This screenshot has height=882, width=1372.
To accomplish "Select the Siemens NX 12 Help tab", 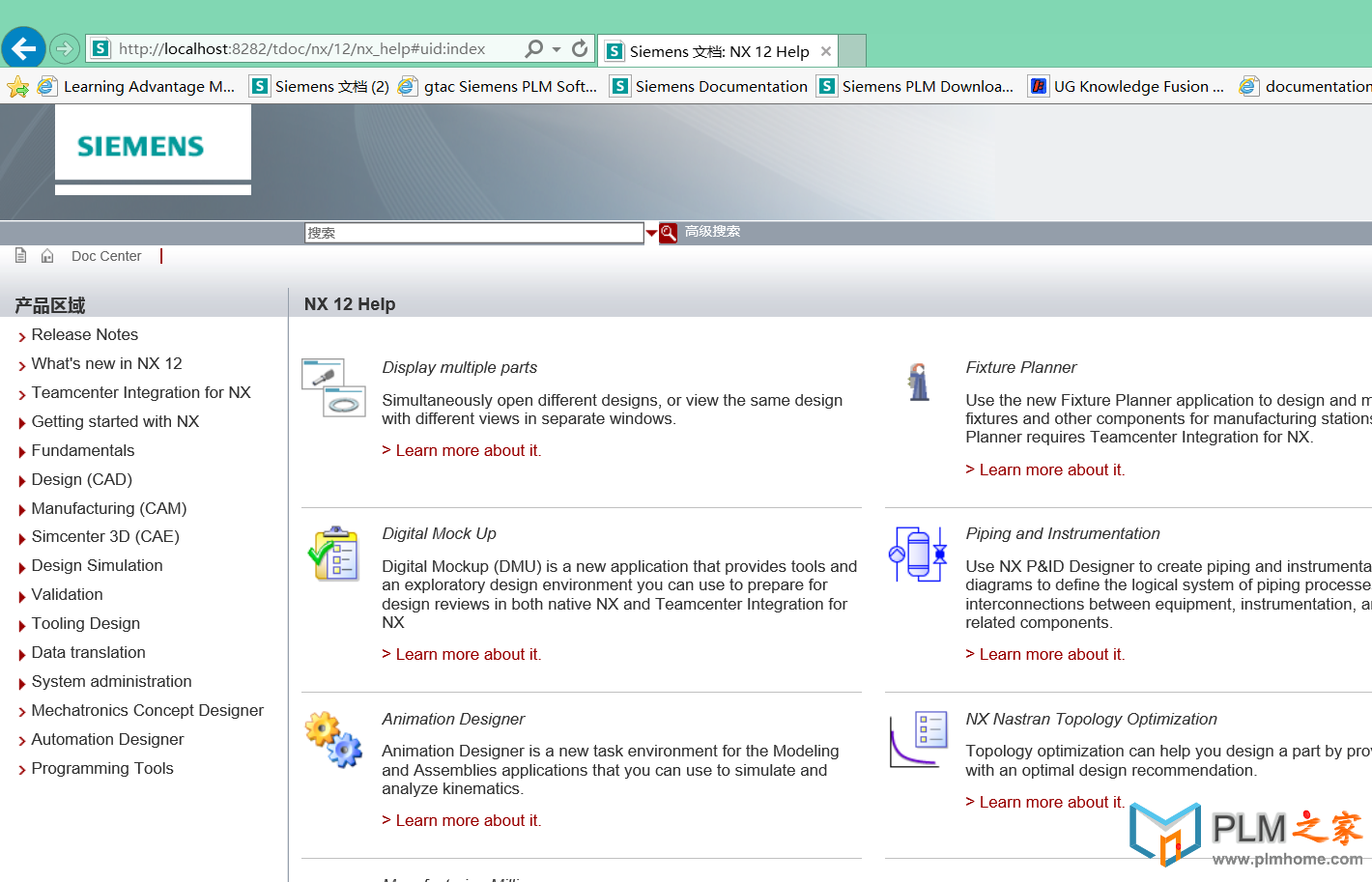I will (x=718, y=51).
